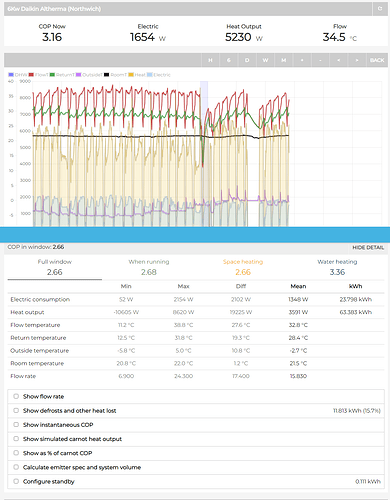390x500 pixels.
Task: Enable Show instantaneous COP option
Action: click(16, 425)
